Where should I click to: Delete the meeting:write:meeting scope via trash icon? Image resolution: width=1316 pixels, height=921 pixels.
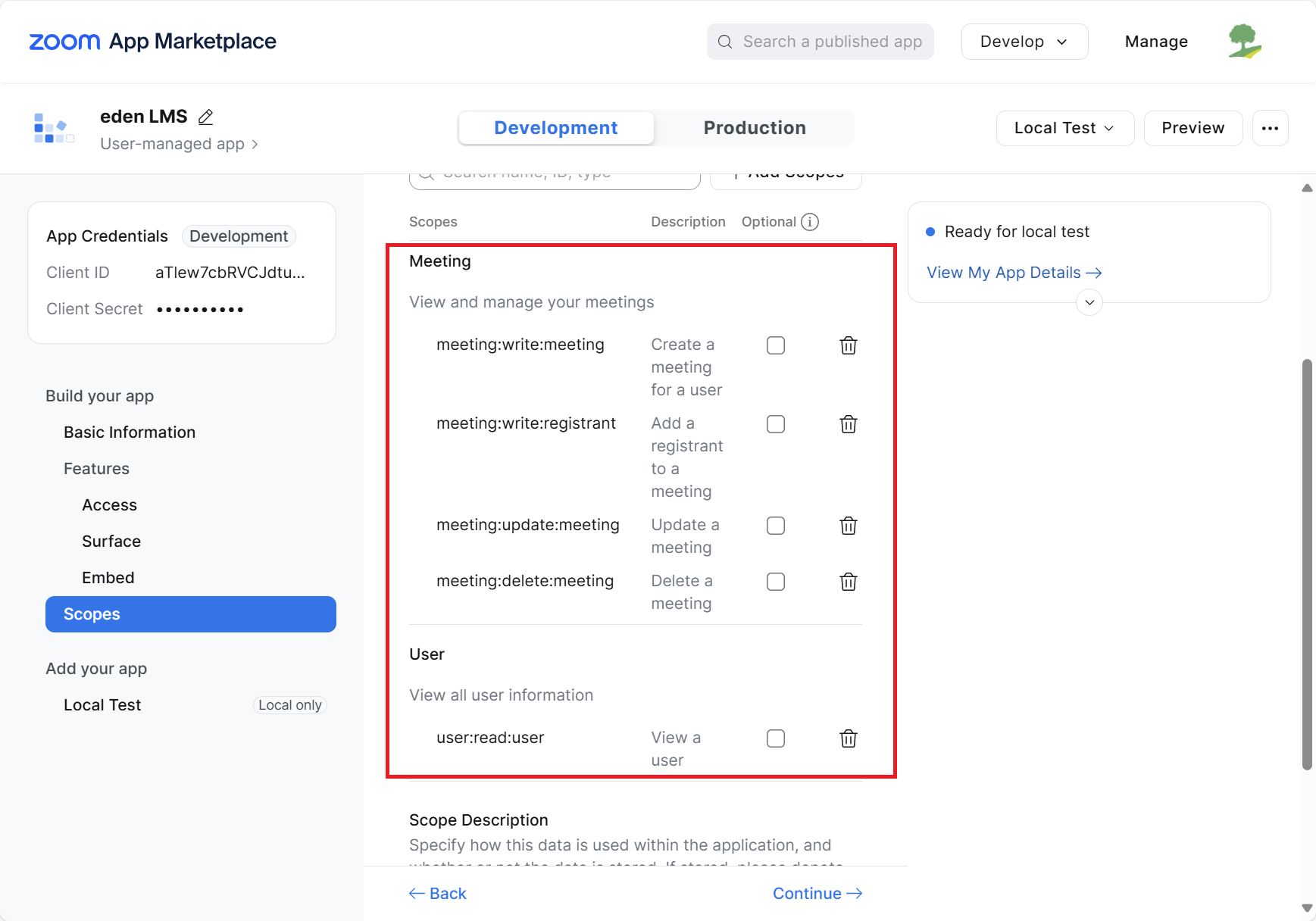click(849, 345)
